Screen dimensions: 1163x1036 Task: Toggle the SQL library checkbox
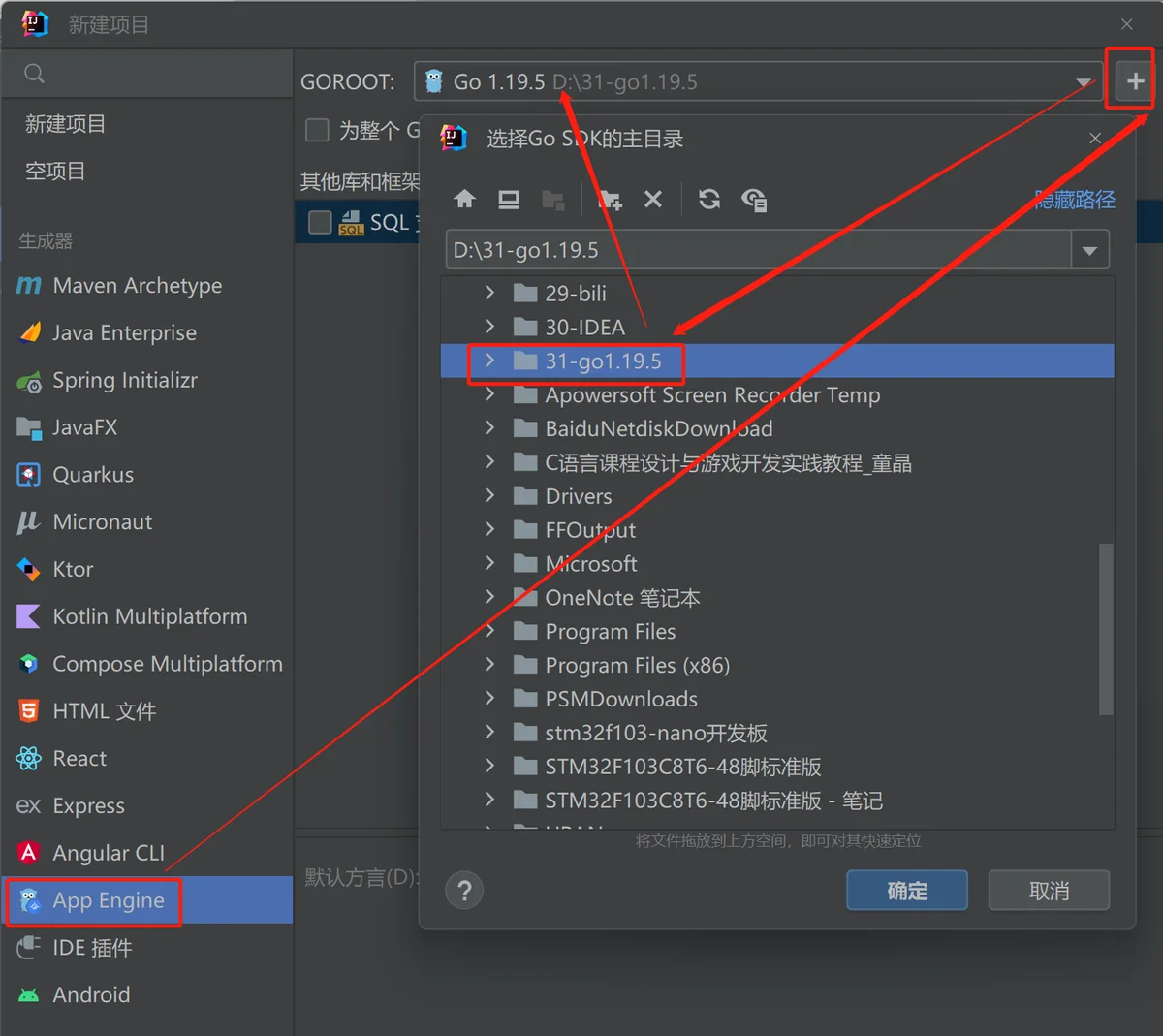click(320, 223)
